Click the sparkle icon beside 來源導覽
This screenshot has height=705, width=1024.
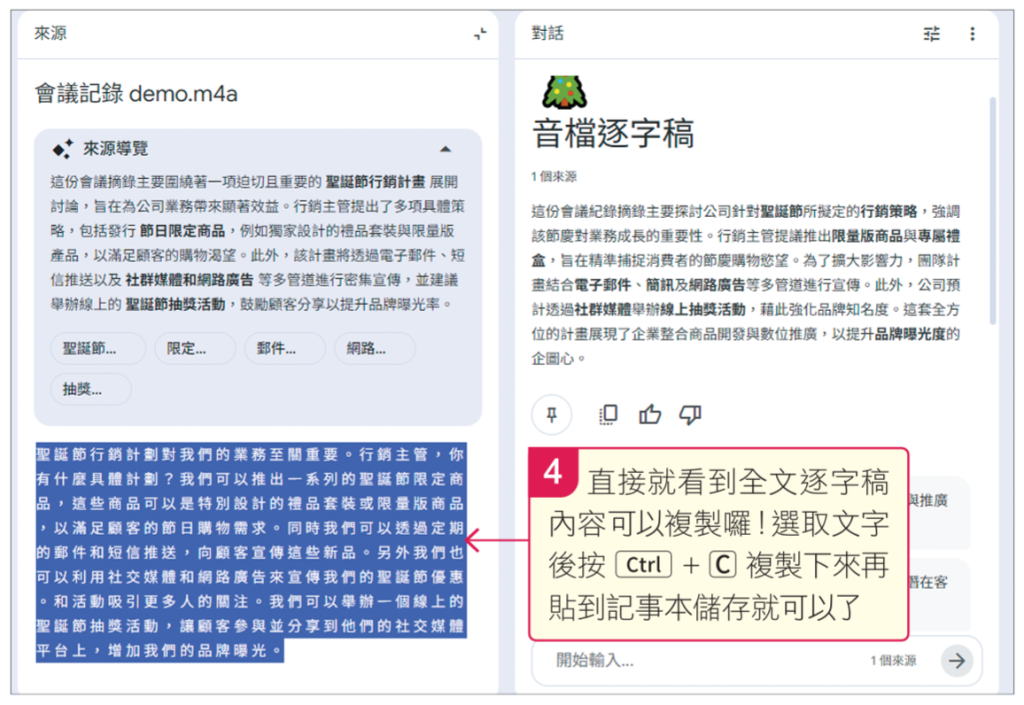pyautogui.click(x=63, y=149)
